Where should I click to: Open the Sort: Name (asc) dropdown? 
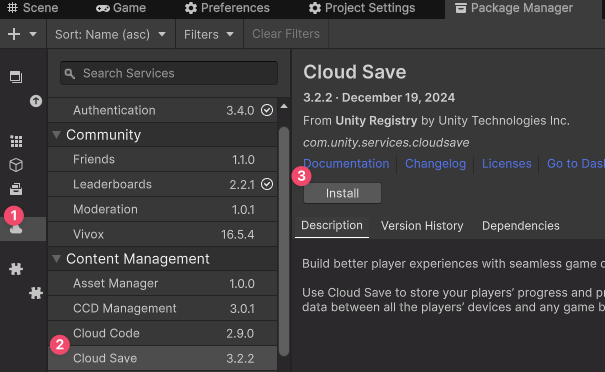[110, 34]
